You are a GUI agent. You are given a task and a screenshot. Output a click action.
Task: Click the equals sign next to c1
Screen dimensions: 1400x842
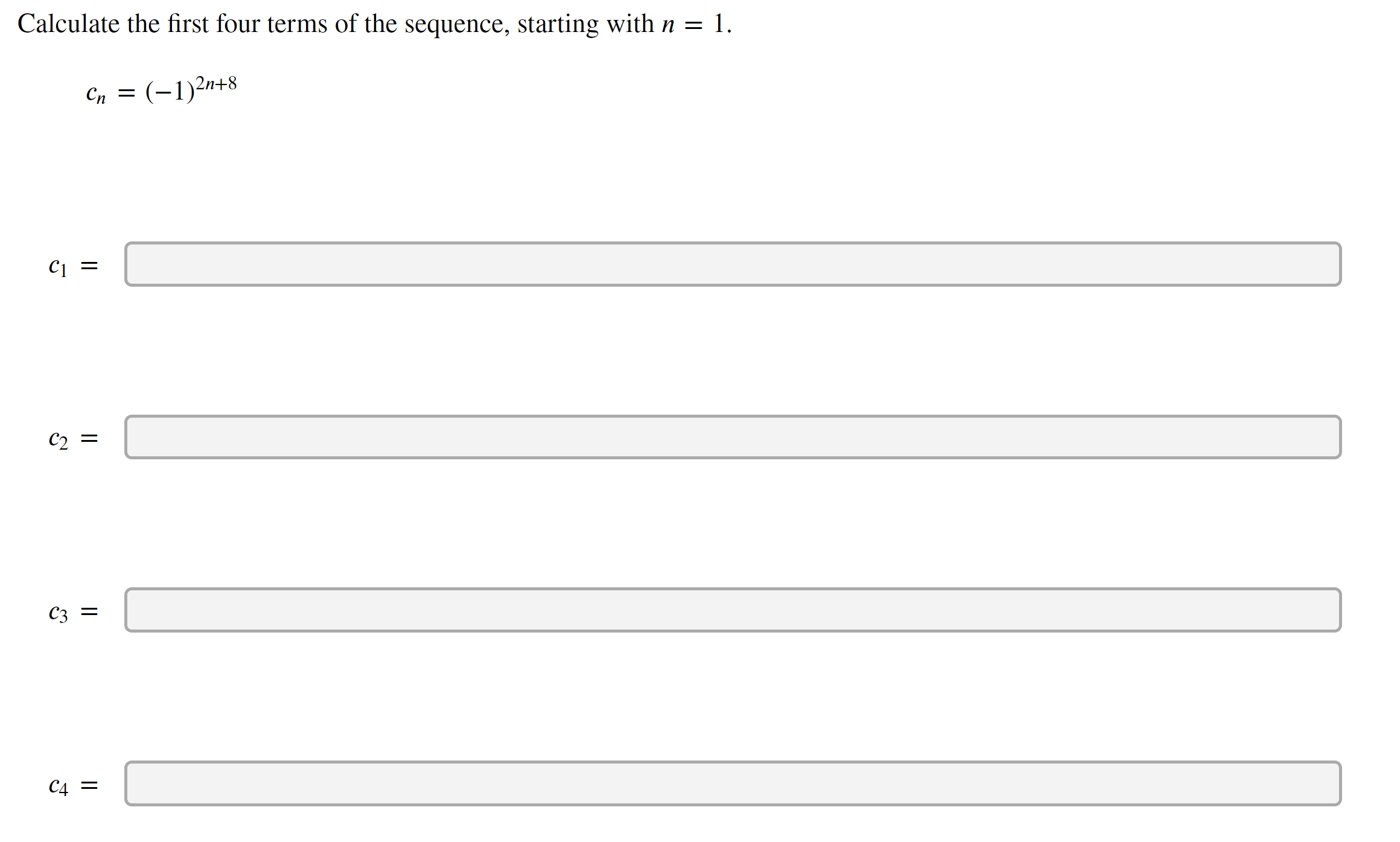point(89,264)
